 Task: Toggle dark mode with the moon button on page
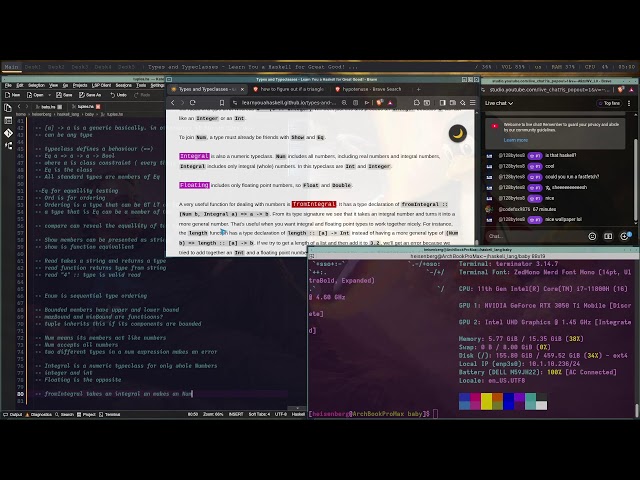[458, 133]
